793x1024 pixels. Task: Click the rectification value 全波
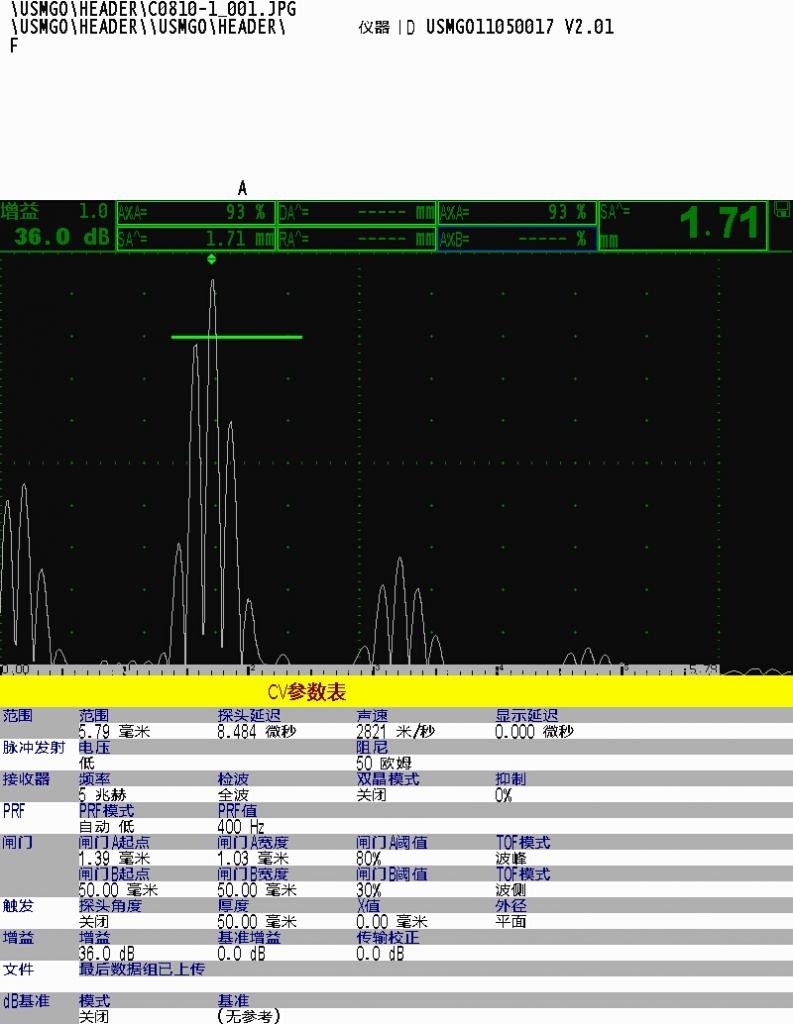click(233, 795)
